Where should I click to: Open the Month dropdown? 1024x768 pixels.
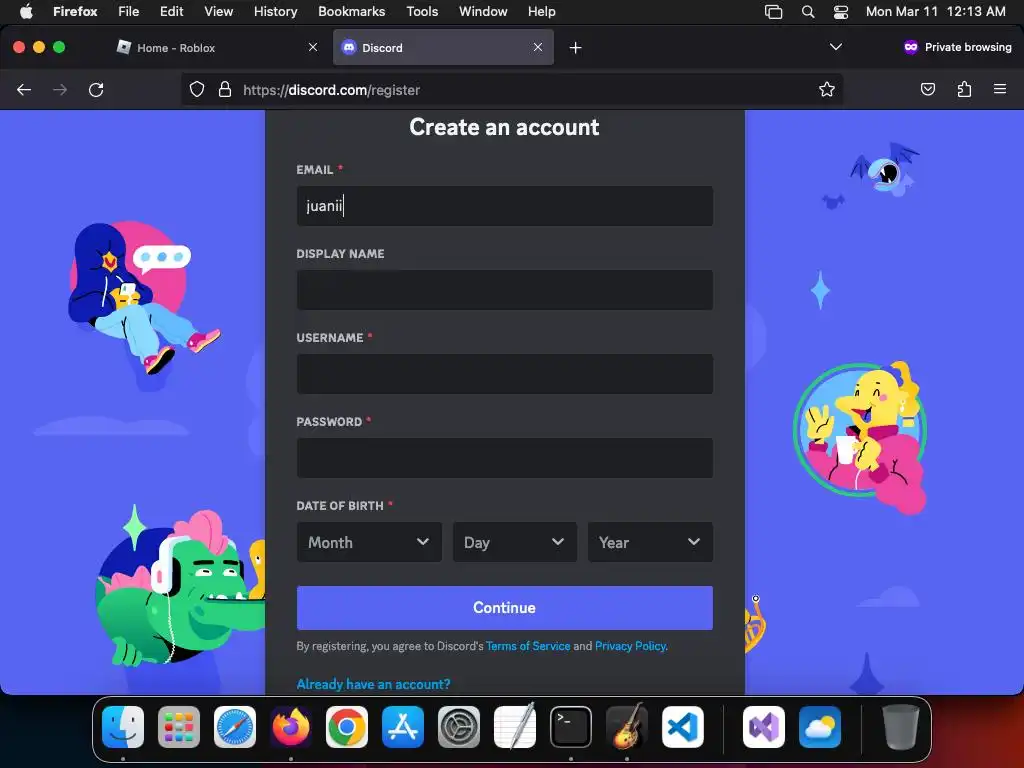pyautogui.click(x=369, y=542)
